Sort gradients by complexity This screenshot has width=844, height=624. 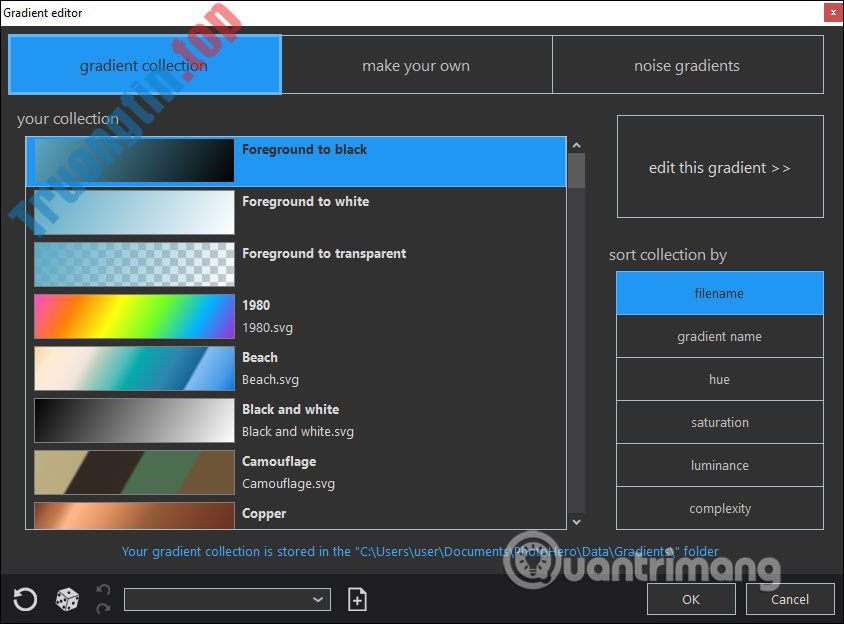click(x=719, y=507)
